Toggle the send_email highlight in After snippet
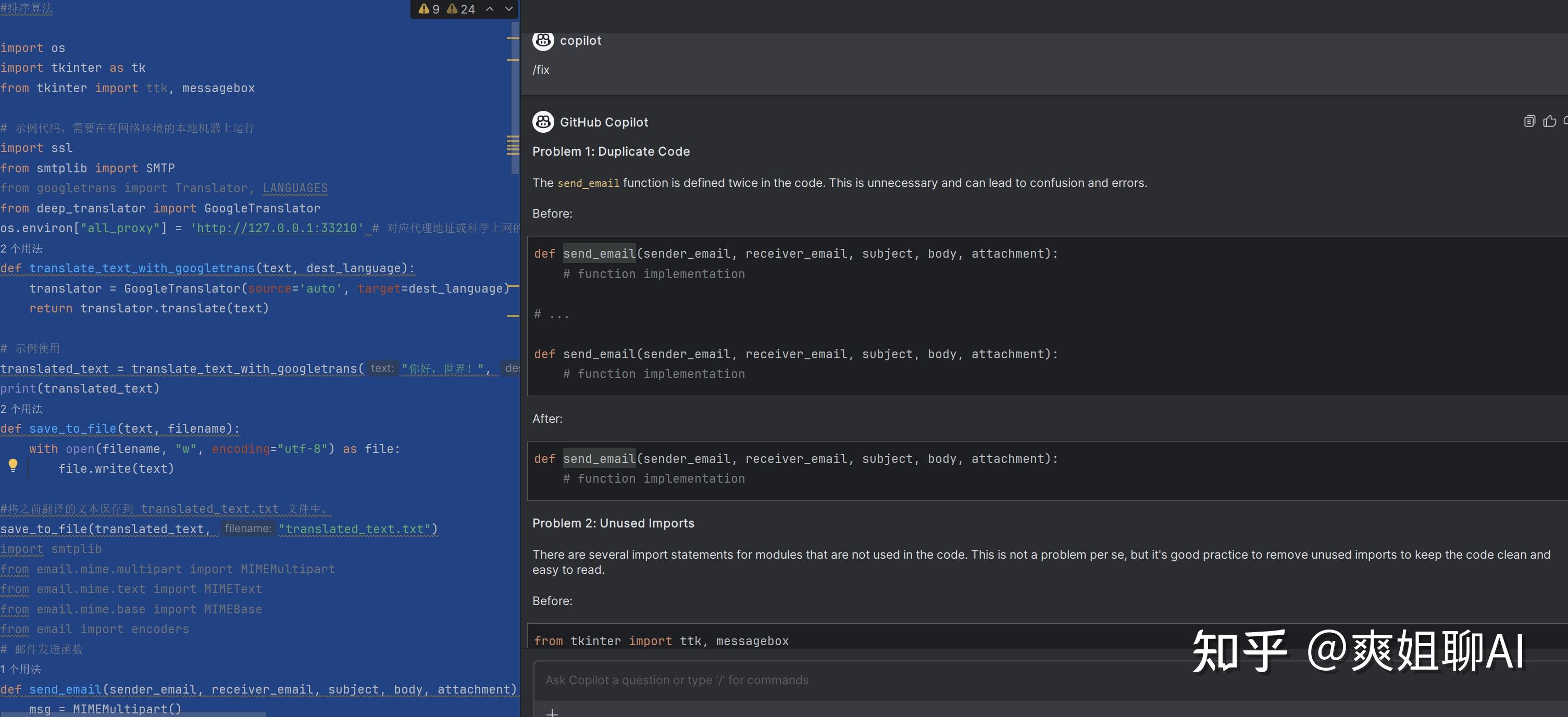The image size is (1568, 717). [x=599, y=458]
